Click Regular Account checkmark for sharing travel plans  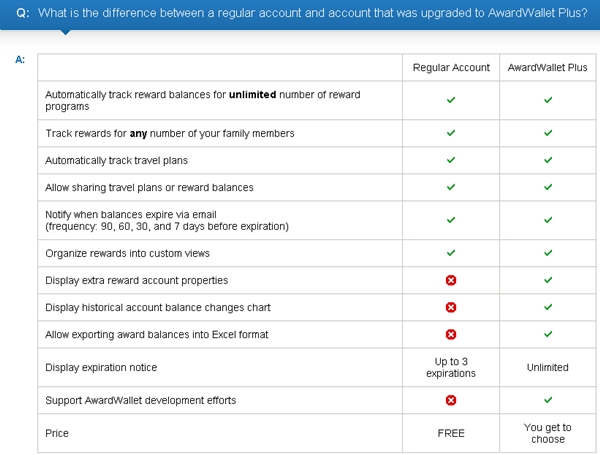pos(451,187)
